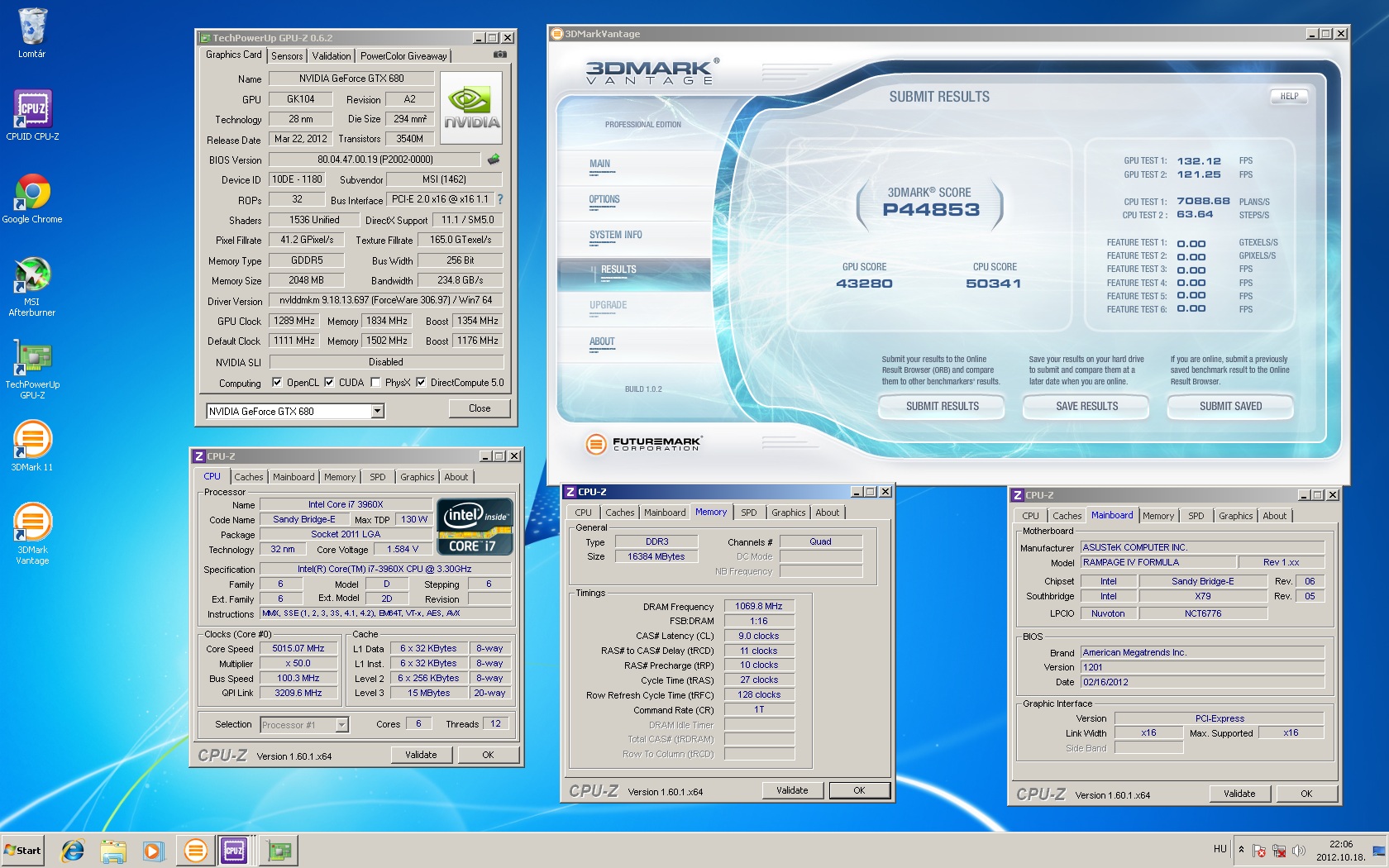Click the GPU-Z Name field showing GTX 680
This screenshot has width=1389, height=868.
point(351,79)
